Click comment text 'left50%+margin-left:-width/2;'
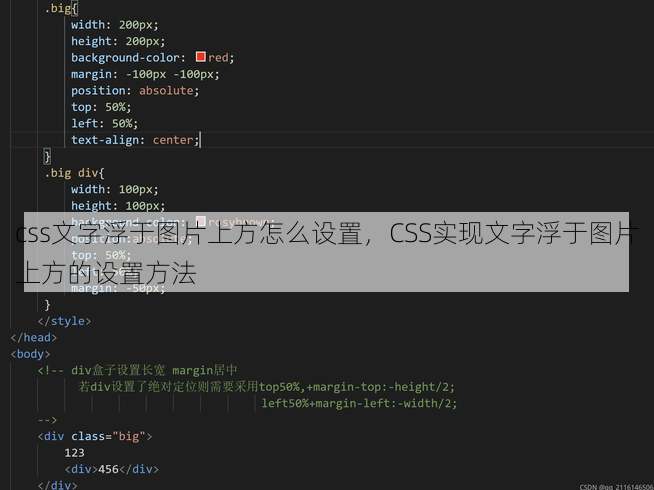This screenshot has width=654, height=490. pyautogui.click(x=359, y=403)
